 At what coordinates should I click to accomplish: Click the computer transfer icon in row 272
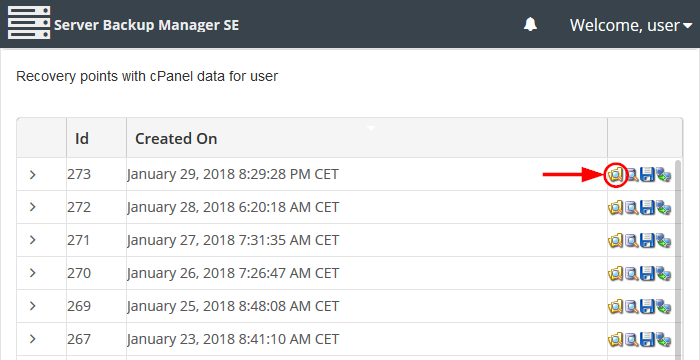[663, 208]
